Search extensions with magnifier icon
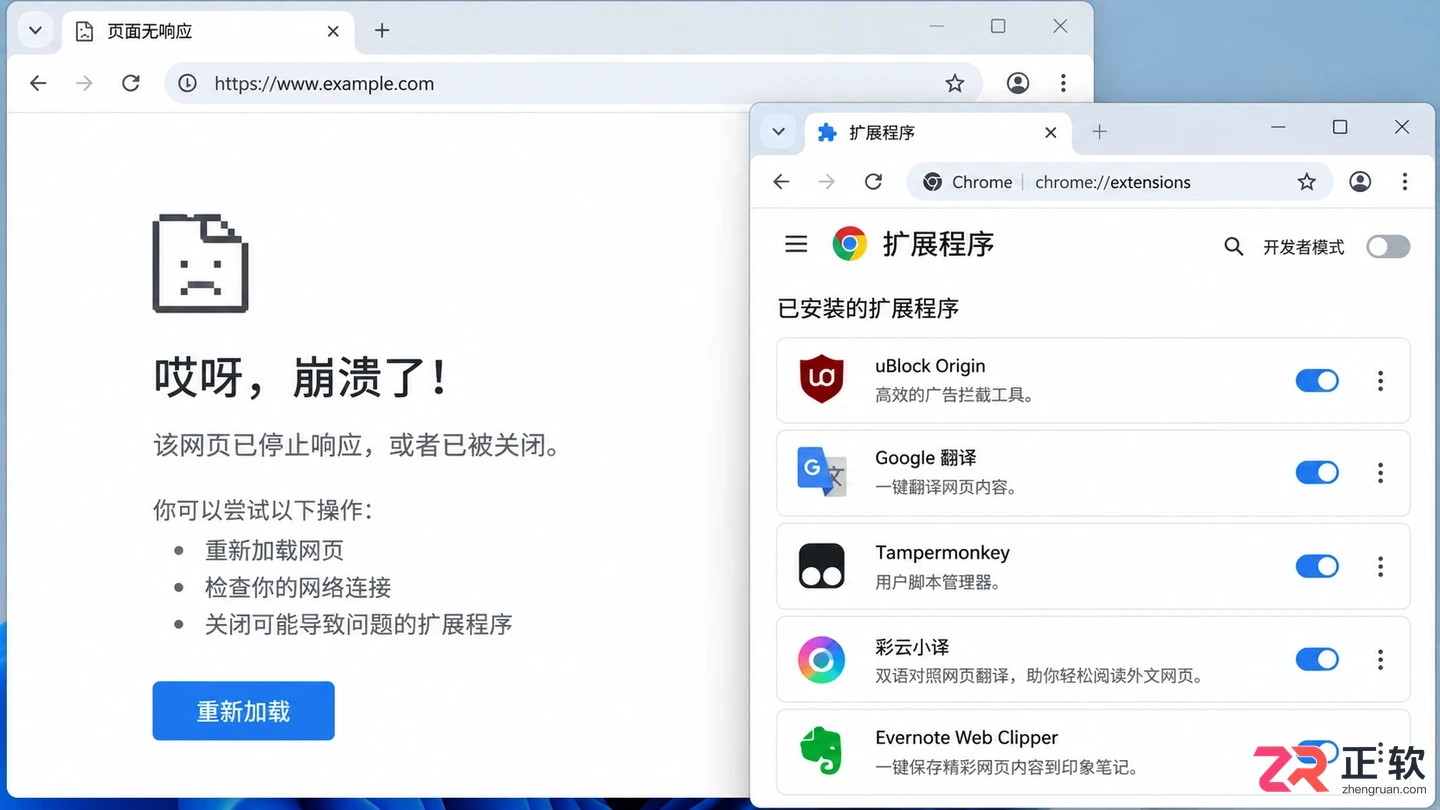 click(1234, 246)
